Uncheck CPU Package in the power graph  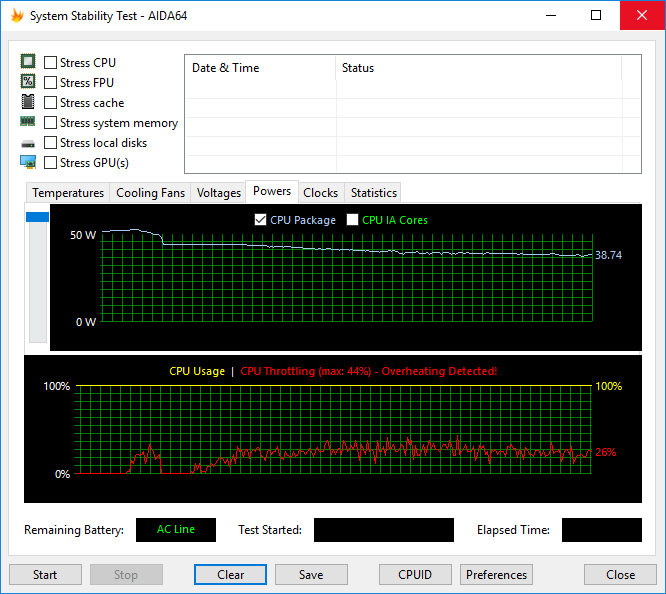click(260, 220)
